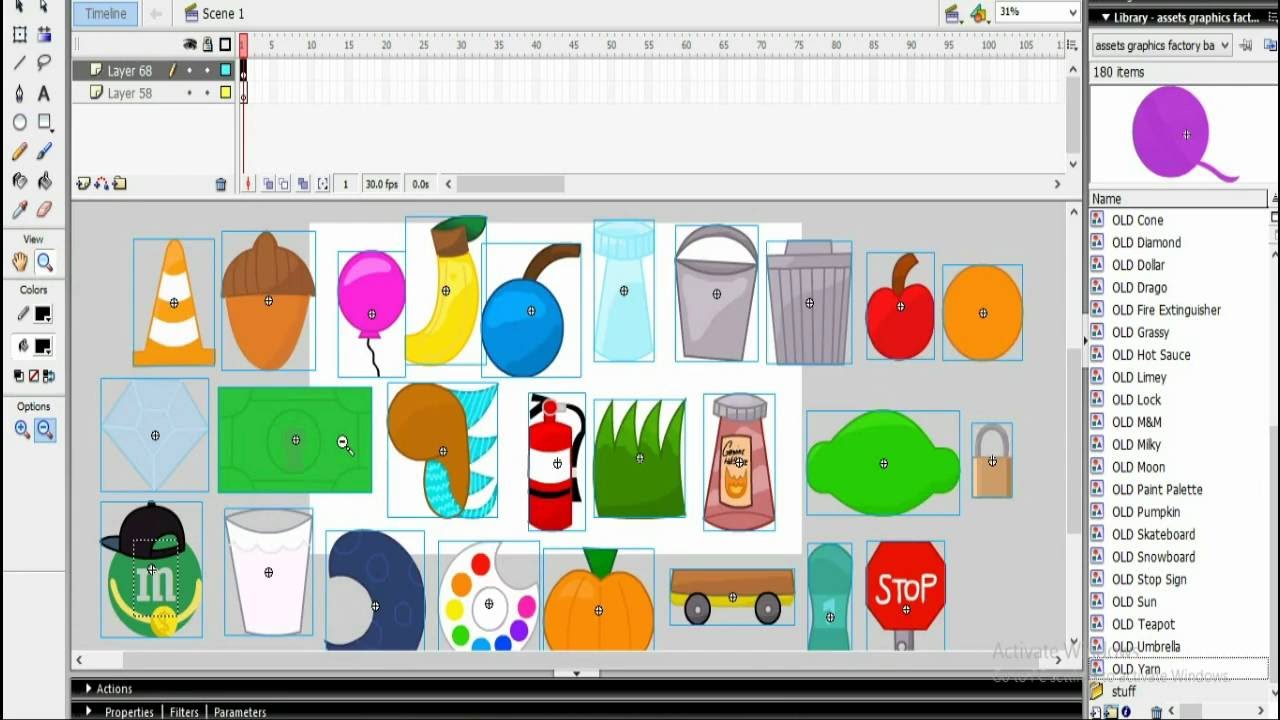Select the Properties tab

(129, 712)
